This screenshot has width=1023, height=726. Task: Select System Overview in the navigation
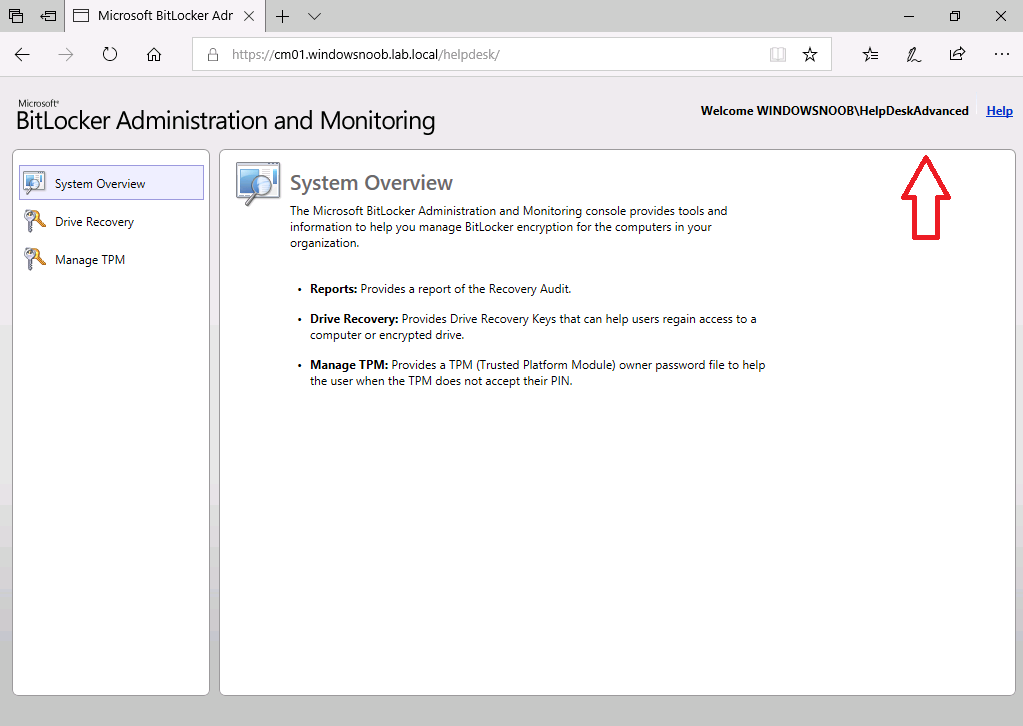coord(112,183)
